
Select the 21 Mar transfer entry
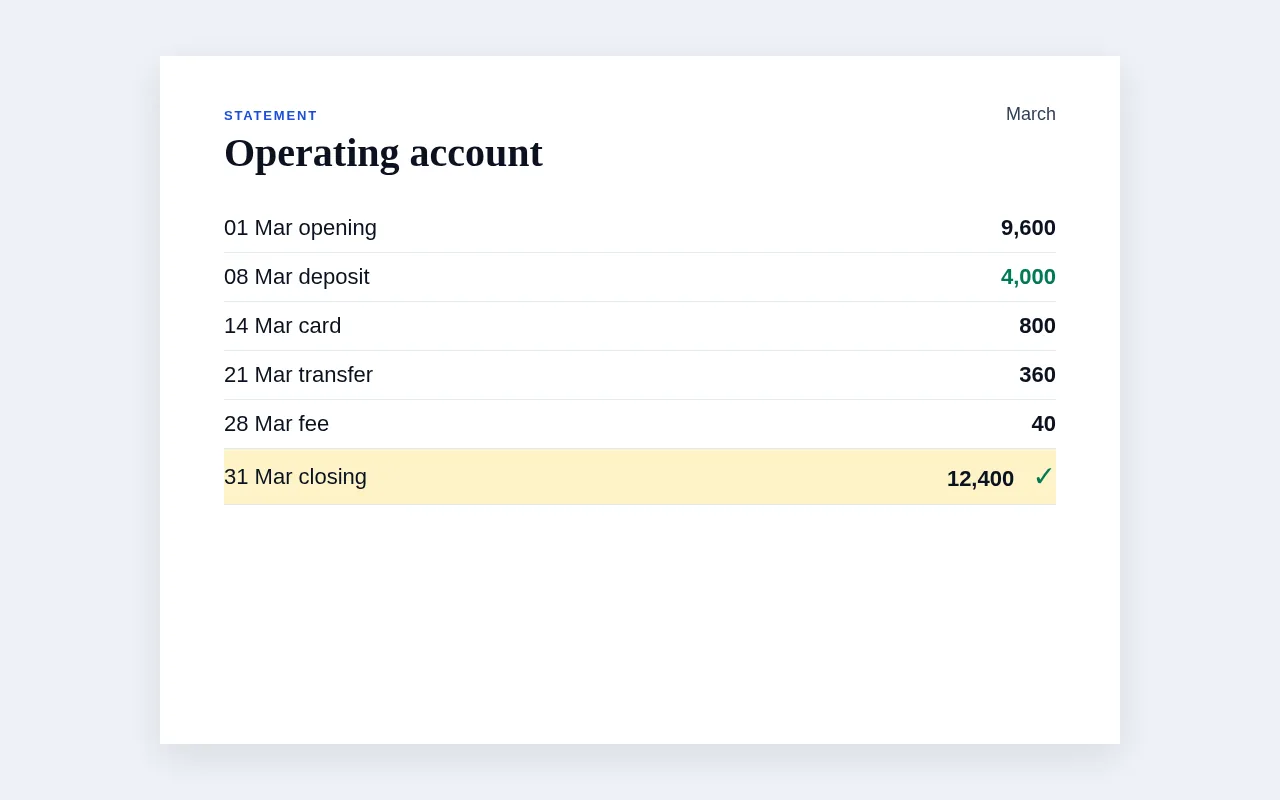[298, 375]
